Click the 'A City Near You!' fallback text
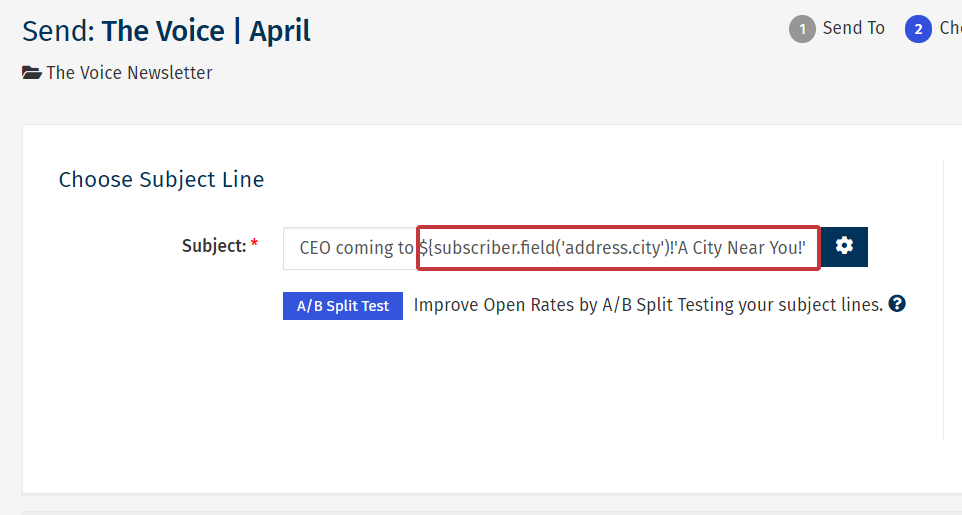Screen dimensions: 962x515 [x=741, y=248]
